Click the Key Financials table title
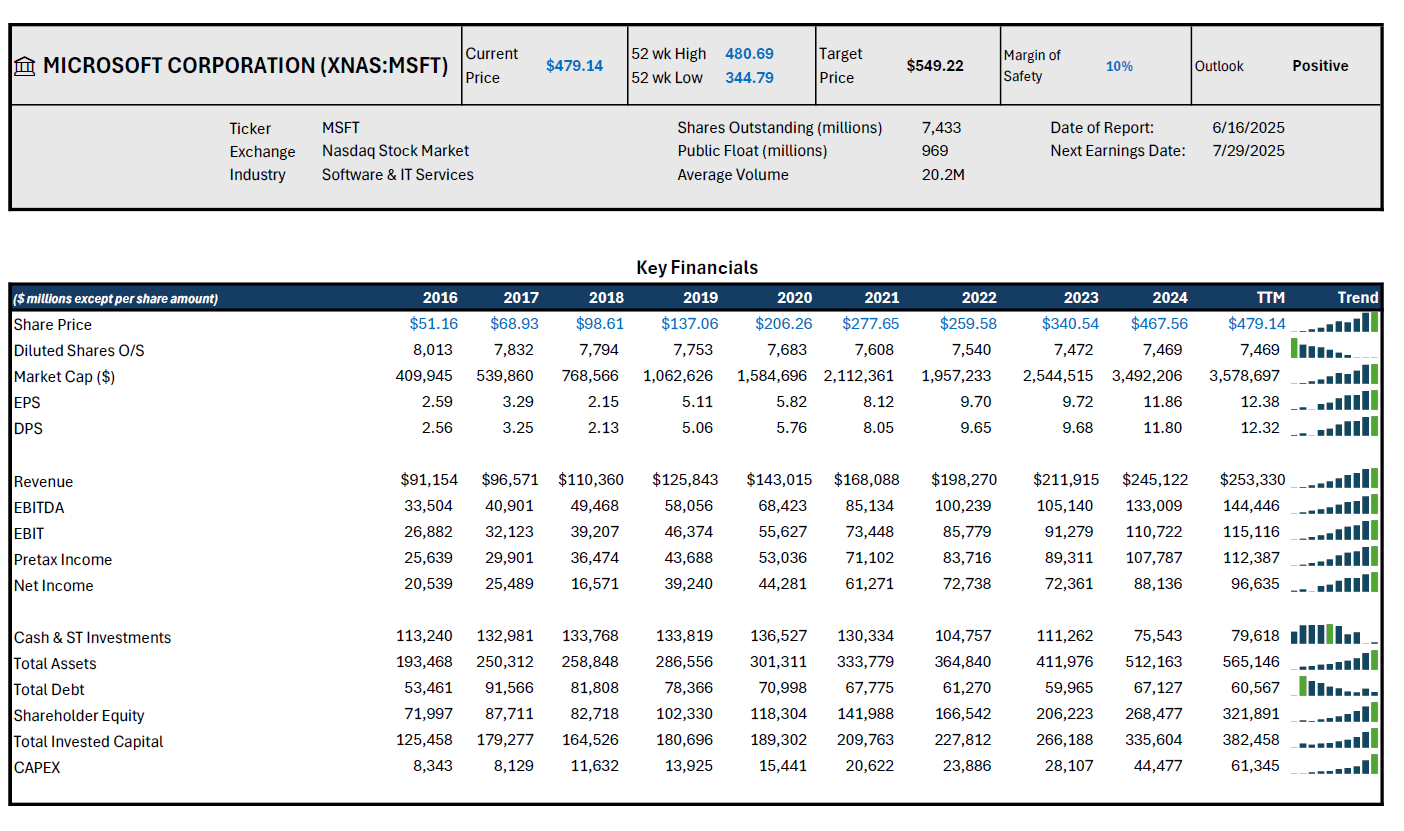Viewport: 1404px width, 831px height. (697, 268)
